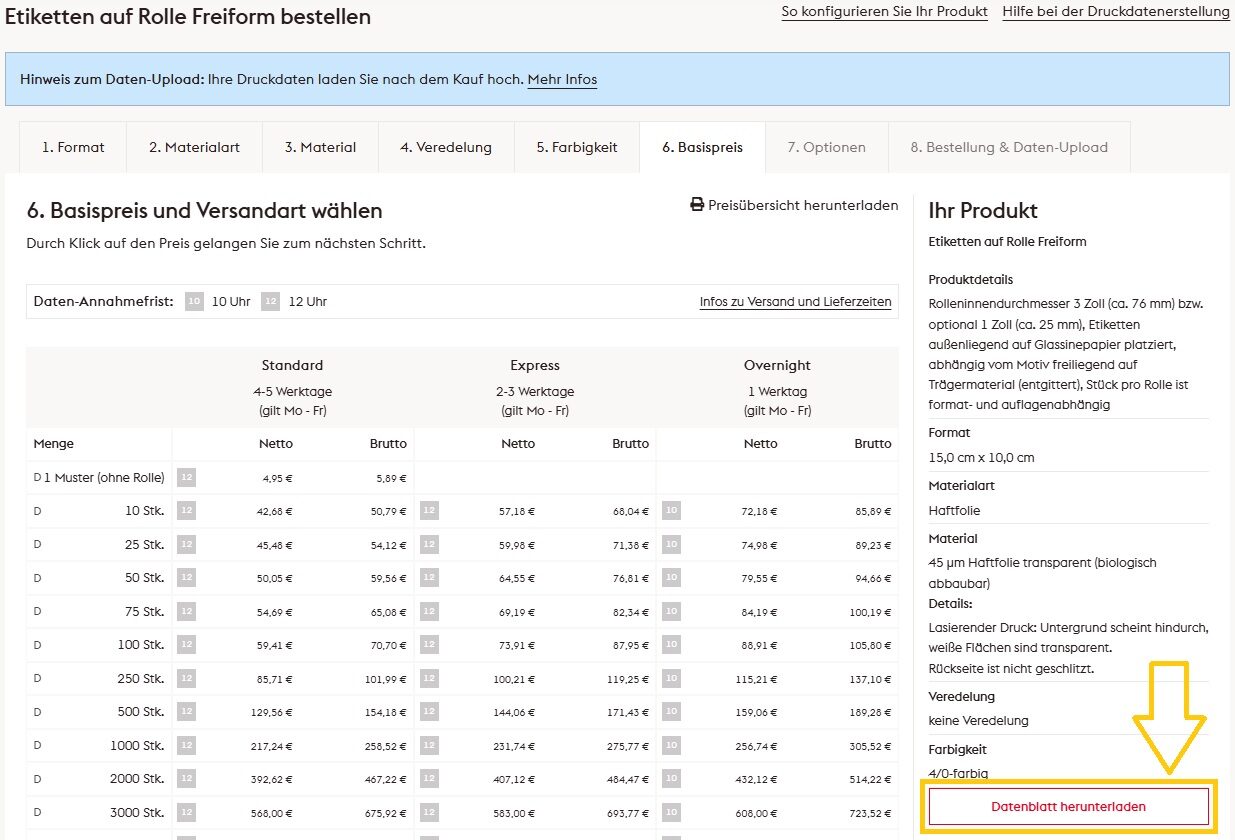Click the Haftfolie Materialart value
The height and width of the screenshot is (840, 1235).
click(954, 510)
